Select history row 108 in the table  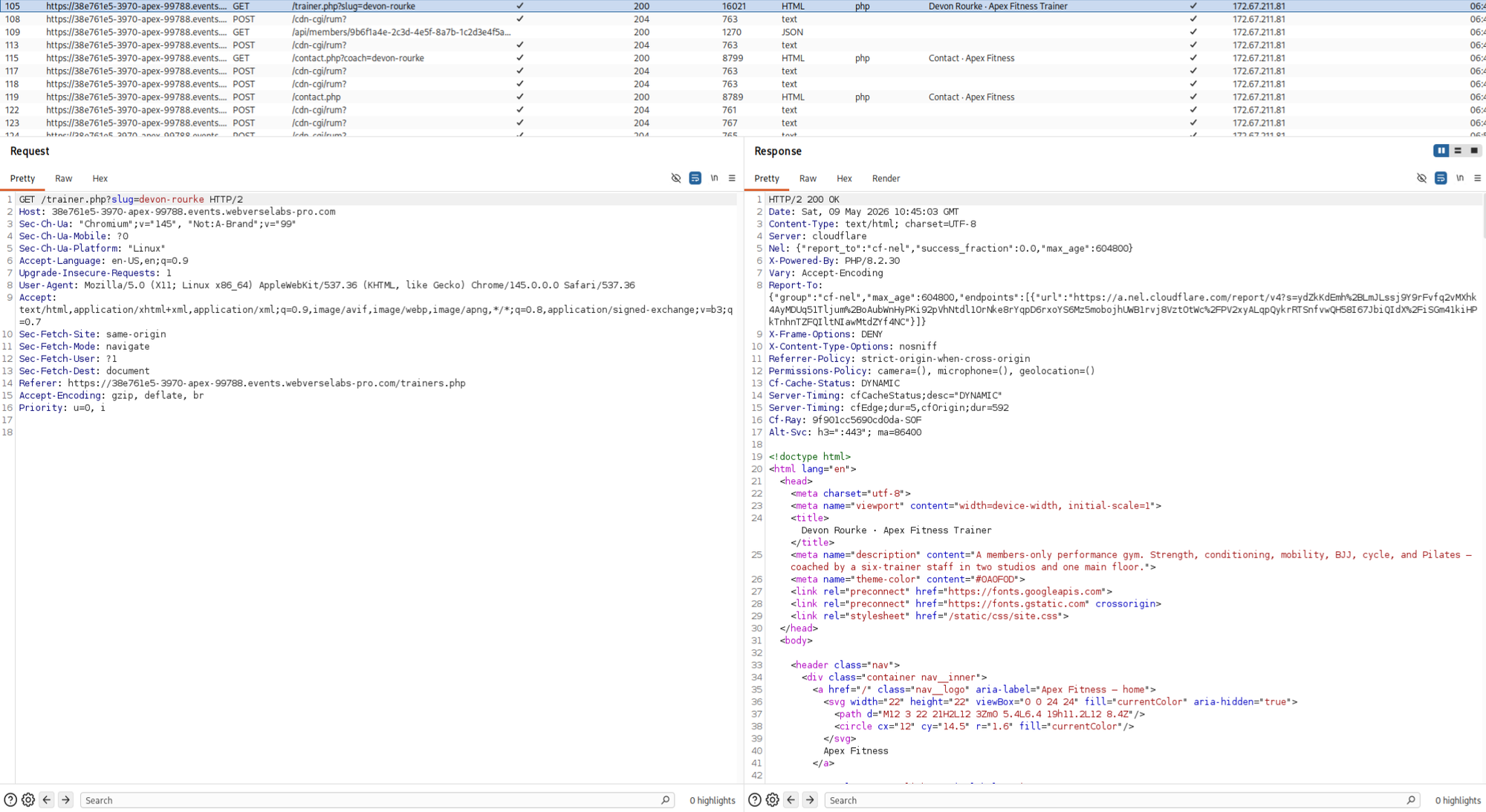click(x=743, y=19)
